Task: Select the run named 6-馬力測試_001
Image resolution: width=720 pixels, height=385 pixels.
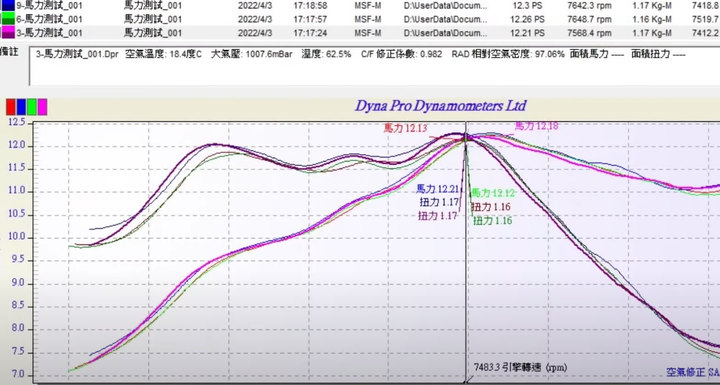Action: tap(49, 19)
